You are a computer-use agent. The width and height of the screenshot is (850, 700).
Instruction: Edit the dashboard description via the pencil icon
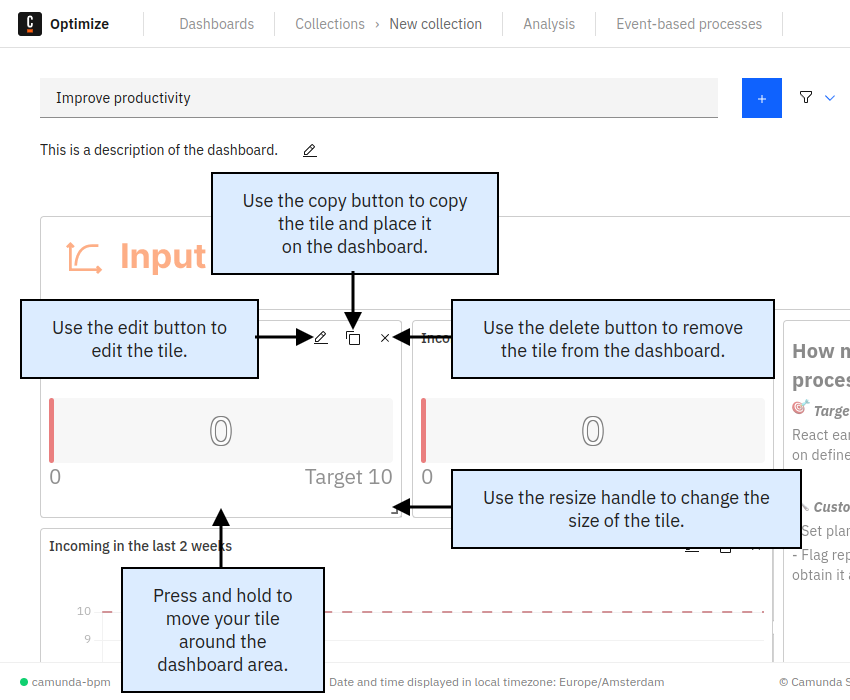309,150
